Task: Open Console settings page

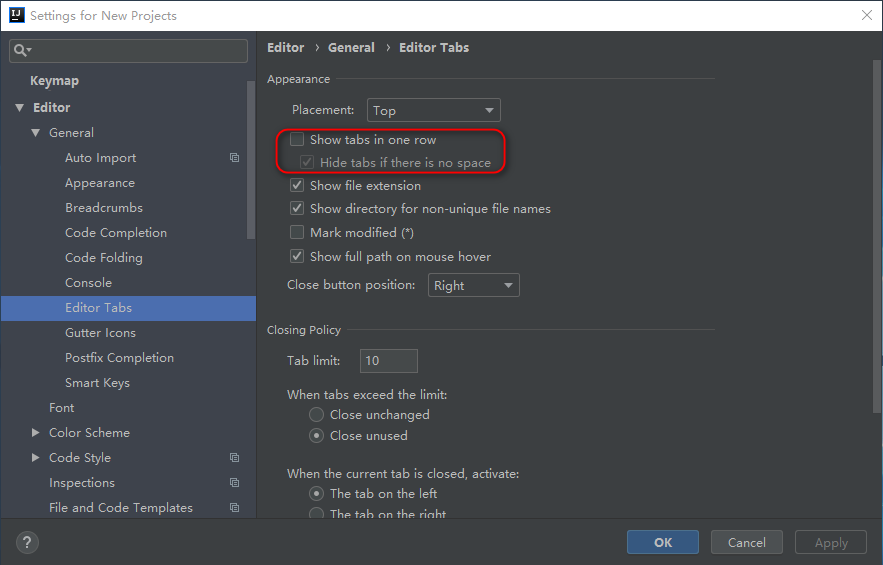Action: click(88, 283)
